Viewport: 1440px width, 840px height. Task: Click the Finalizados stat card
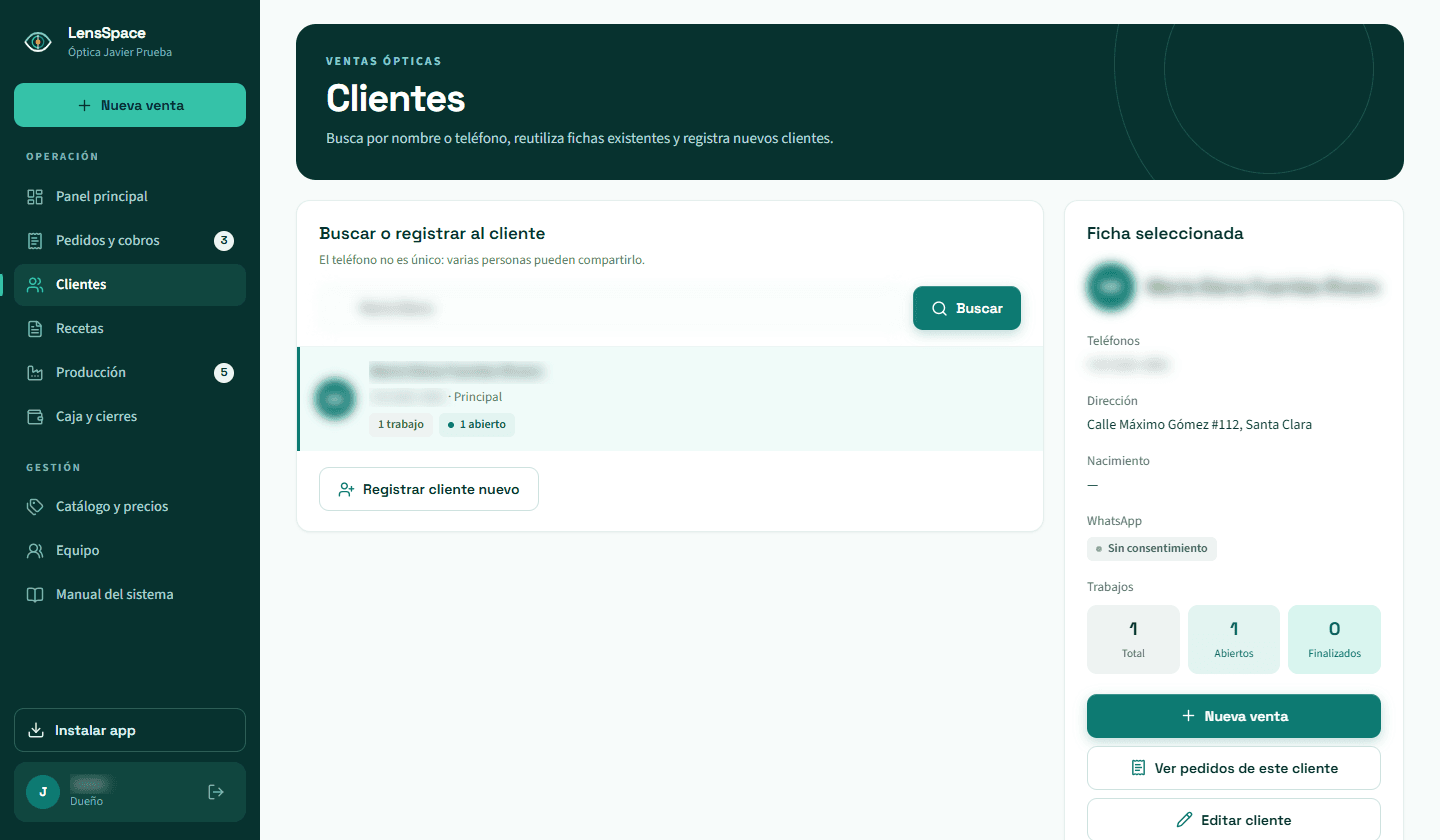coord(1334,639)
